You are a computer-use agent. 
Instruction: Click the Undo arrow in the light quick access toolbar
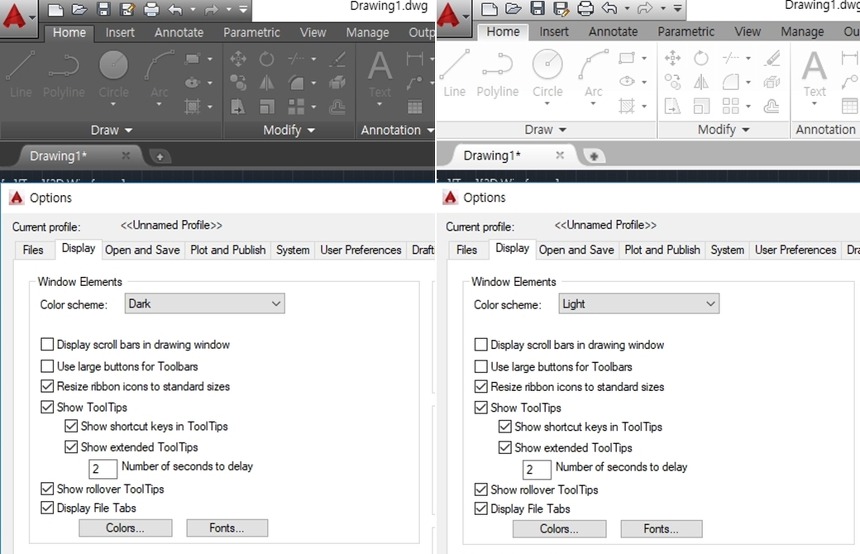click(x=609, y=8)
